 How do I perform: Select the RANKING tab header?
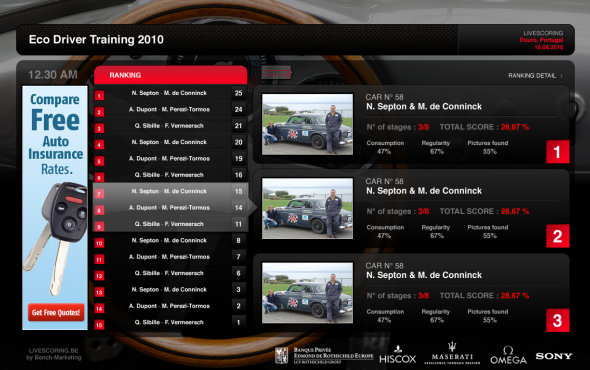[170, 75]
